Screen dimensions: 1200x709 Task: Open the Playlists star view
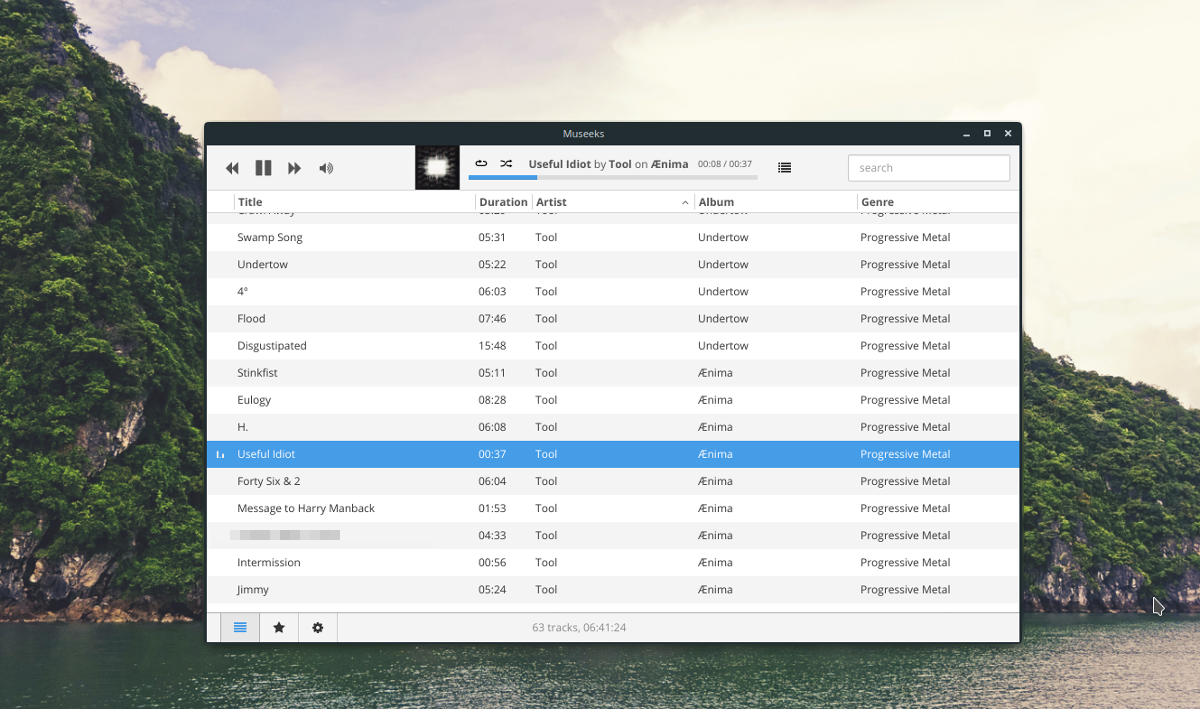[x=278, y=627]
